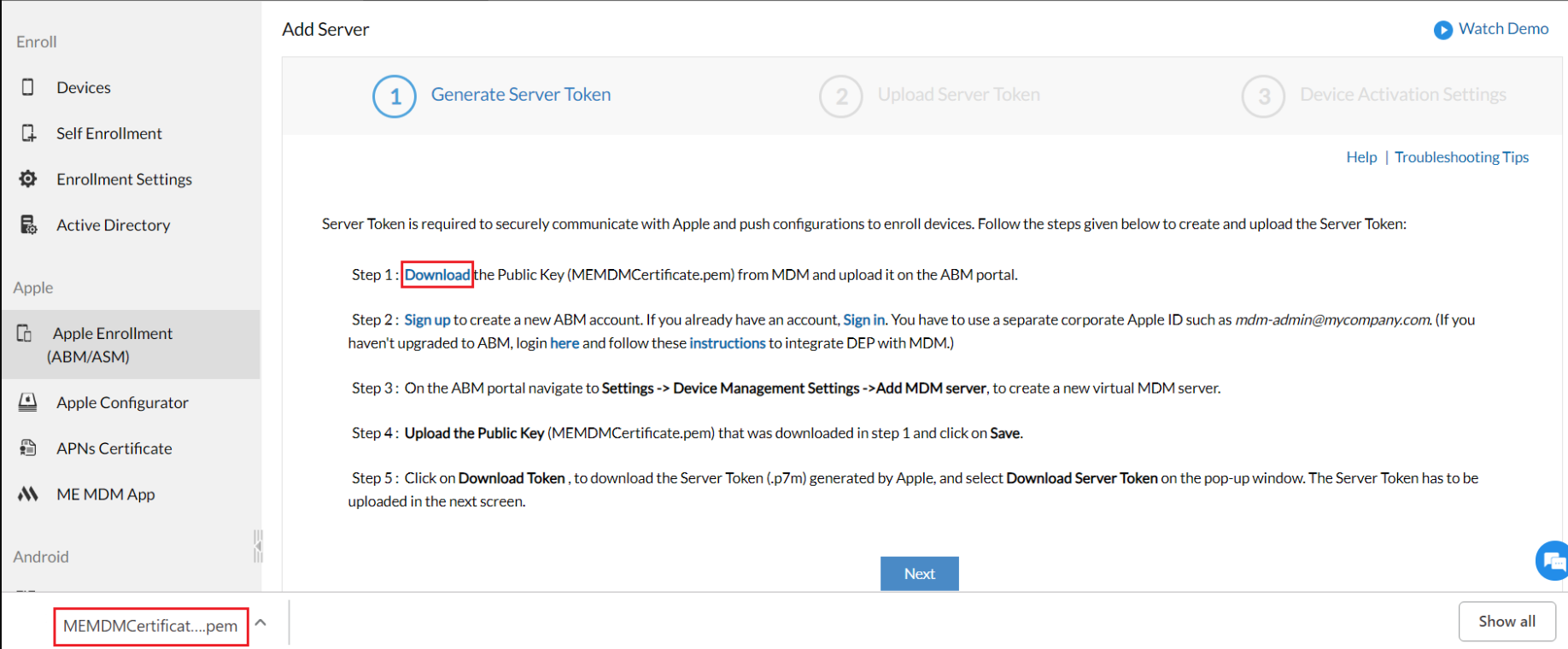
Task: Click the Self Enrollment icon
Action: coord(28,133)
